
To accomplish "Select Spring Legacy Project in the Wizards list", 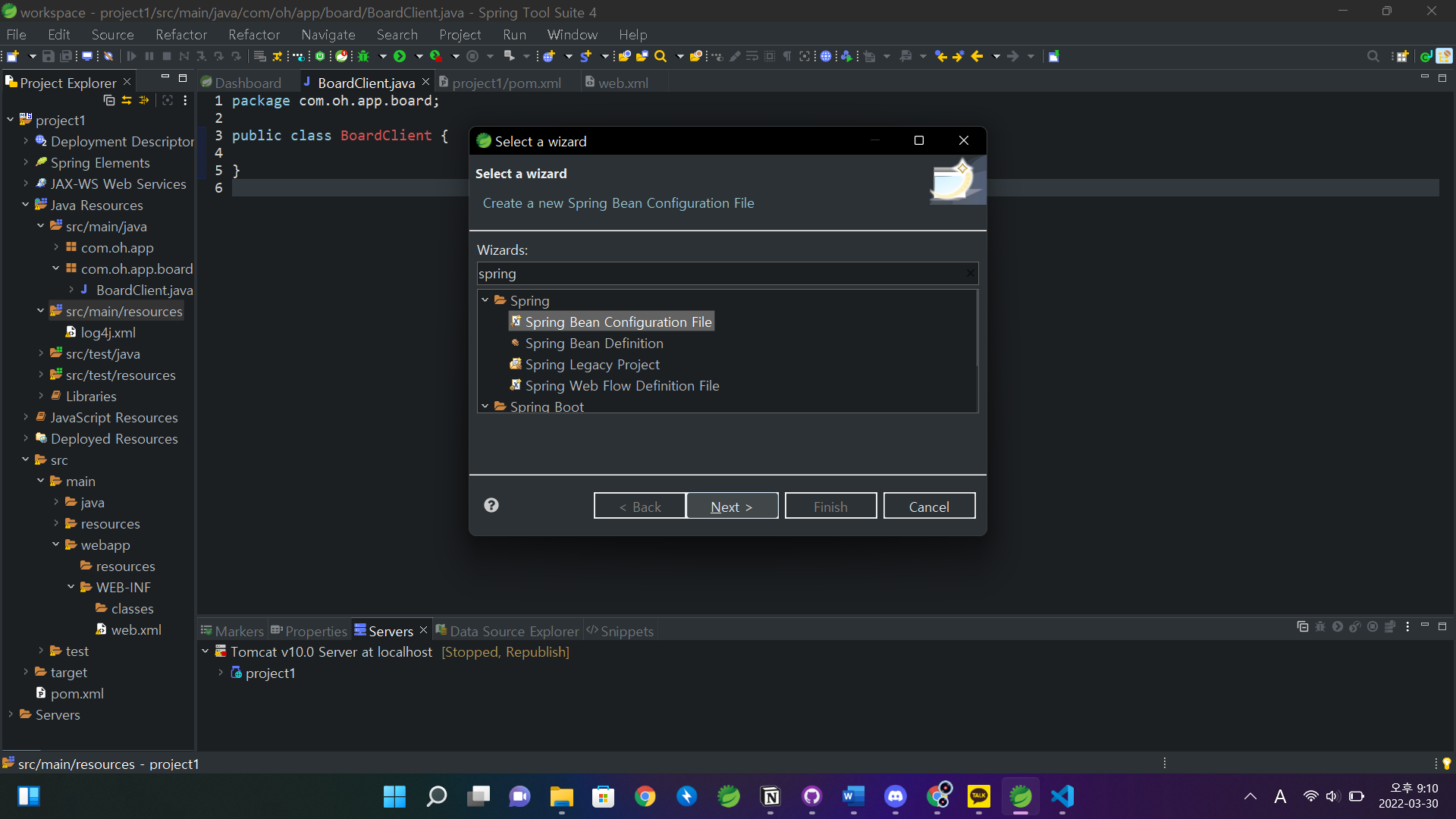I will [x=591, y=365].
